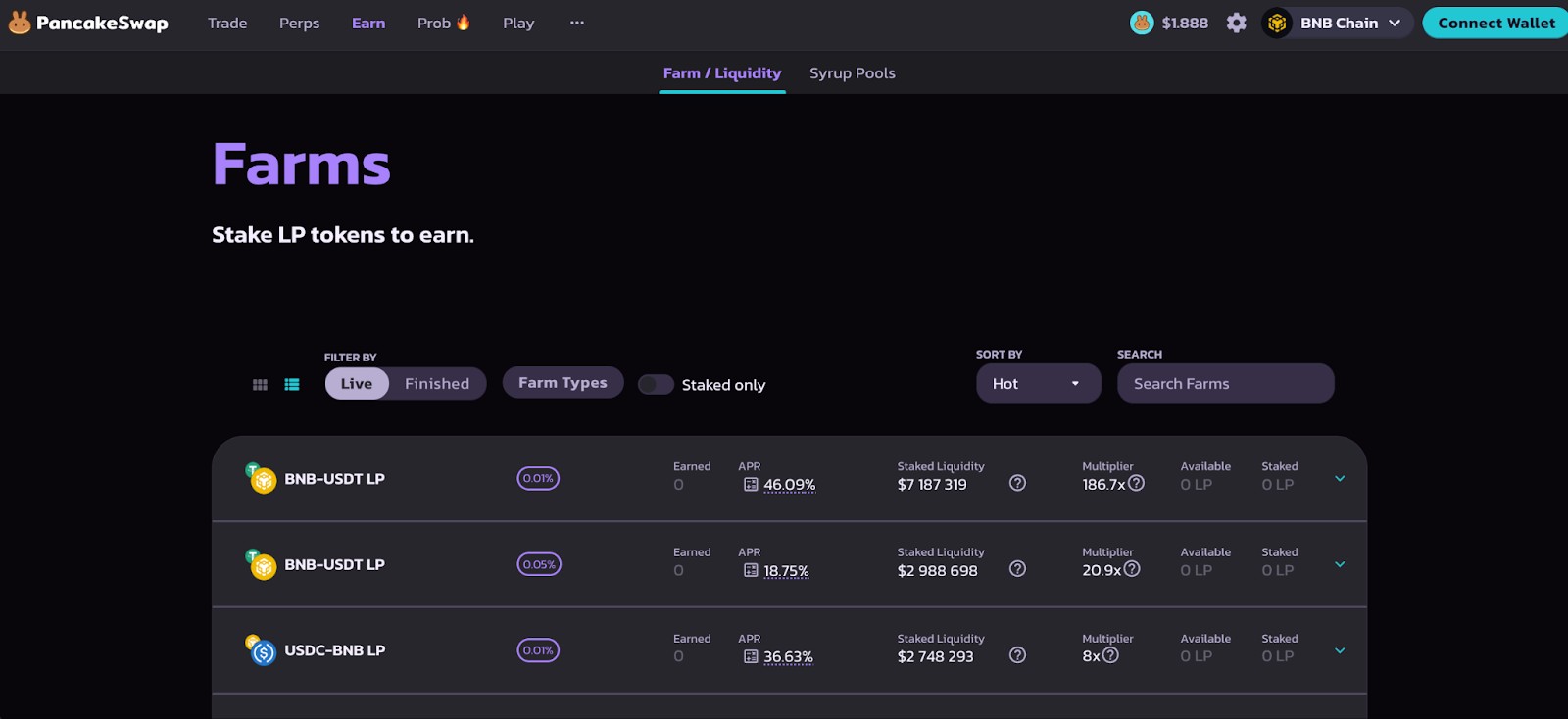The image size is (1568, 719).
Task: Click the BNB-USDT 0.05% token pair icon
Action: point(261,564)
